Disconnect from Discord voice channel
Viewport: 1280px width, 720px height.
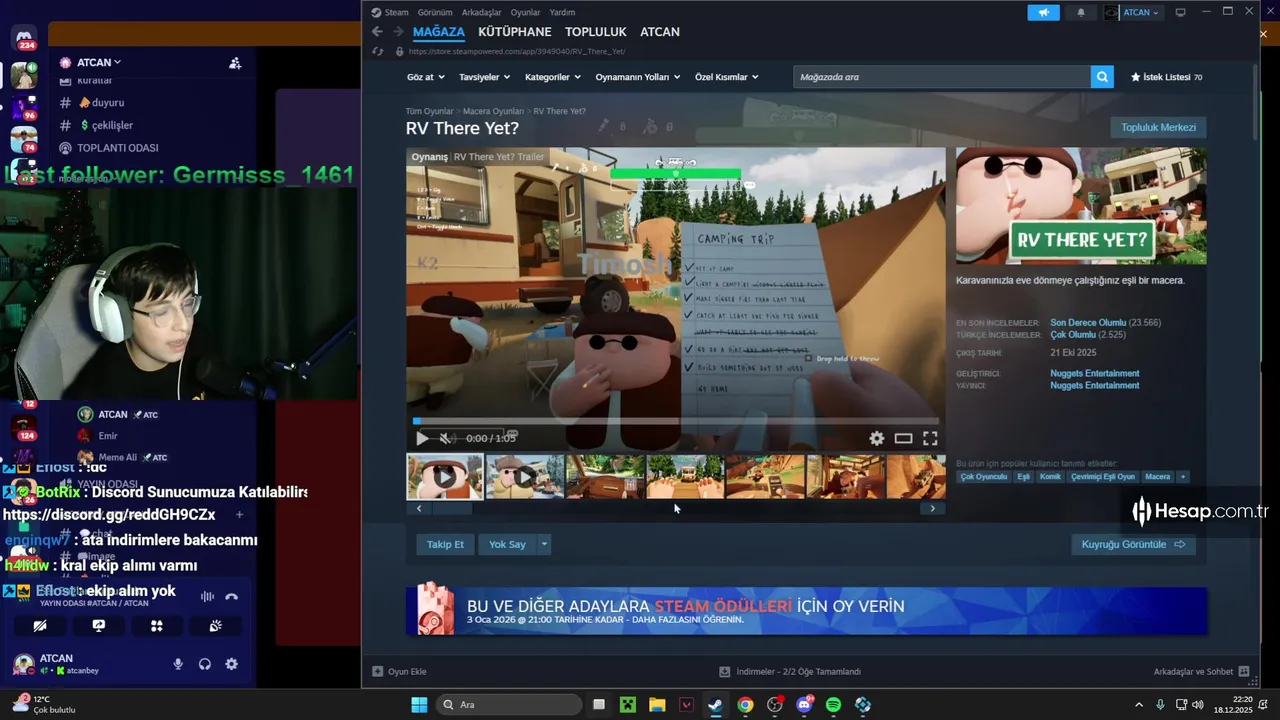click(232, 597)
